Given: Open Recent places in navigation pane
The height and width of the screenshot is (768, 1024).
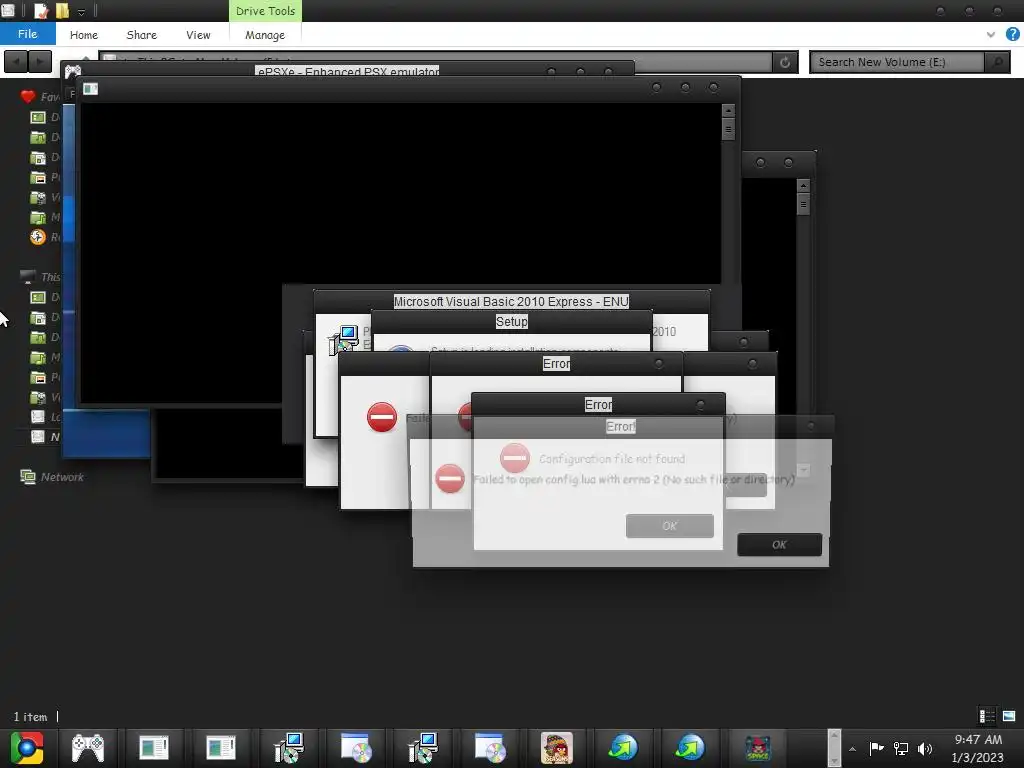Looking at the screenshot, I should tap(38, 237).
